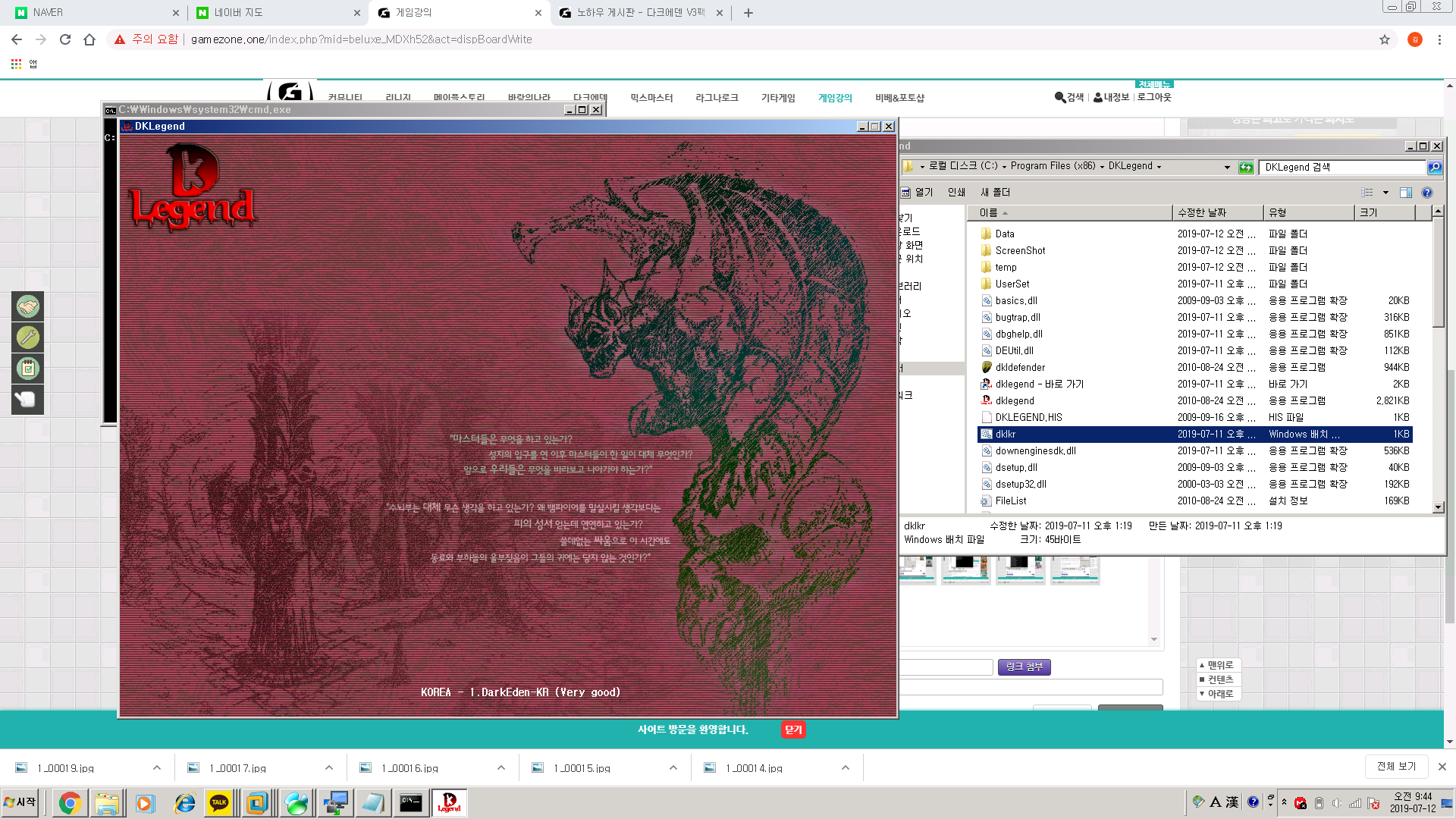Open the 게임강의 site menu
Image resolution: width=1456 pixels, height=819 pixels.
(835, 98)
